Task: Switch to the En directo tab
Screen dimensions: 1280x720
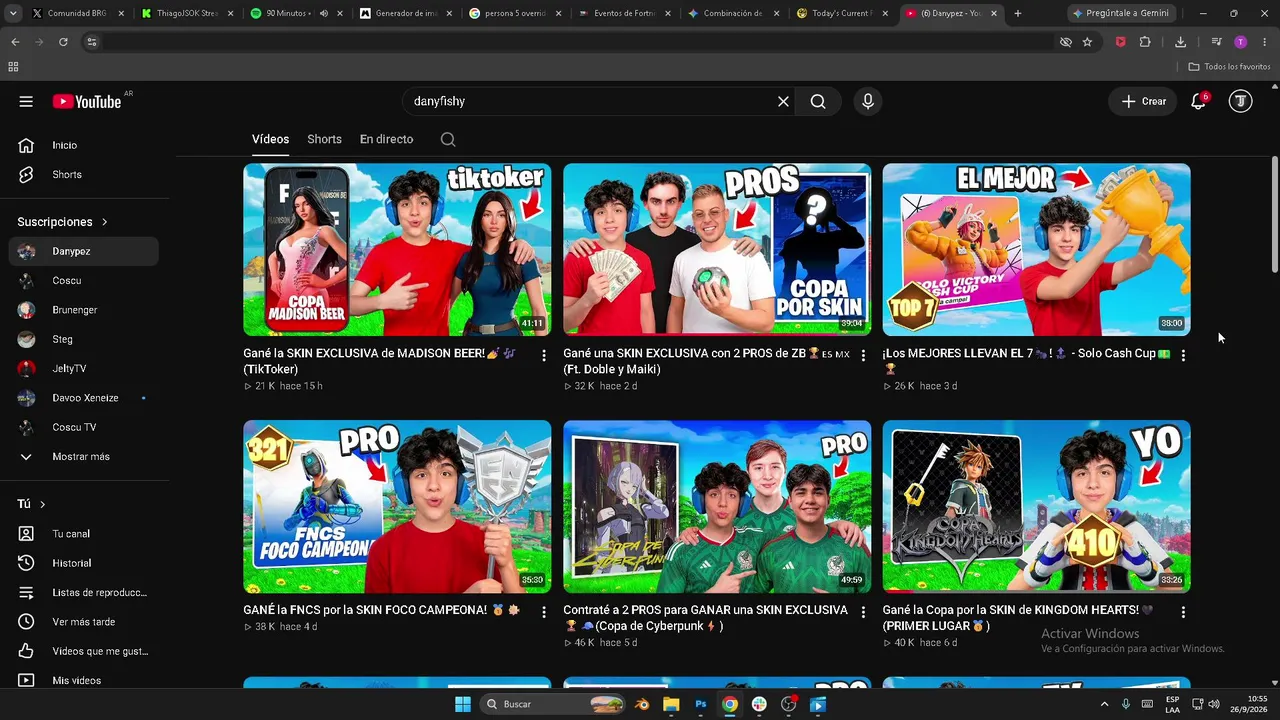Action: coord(386,139)
